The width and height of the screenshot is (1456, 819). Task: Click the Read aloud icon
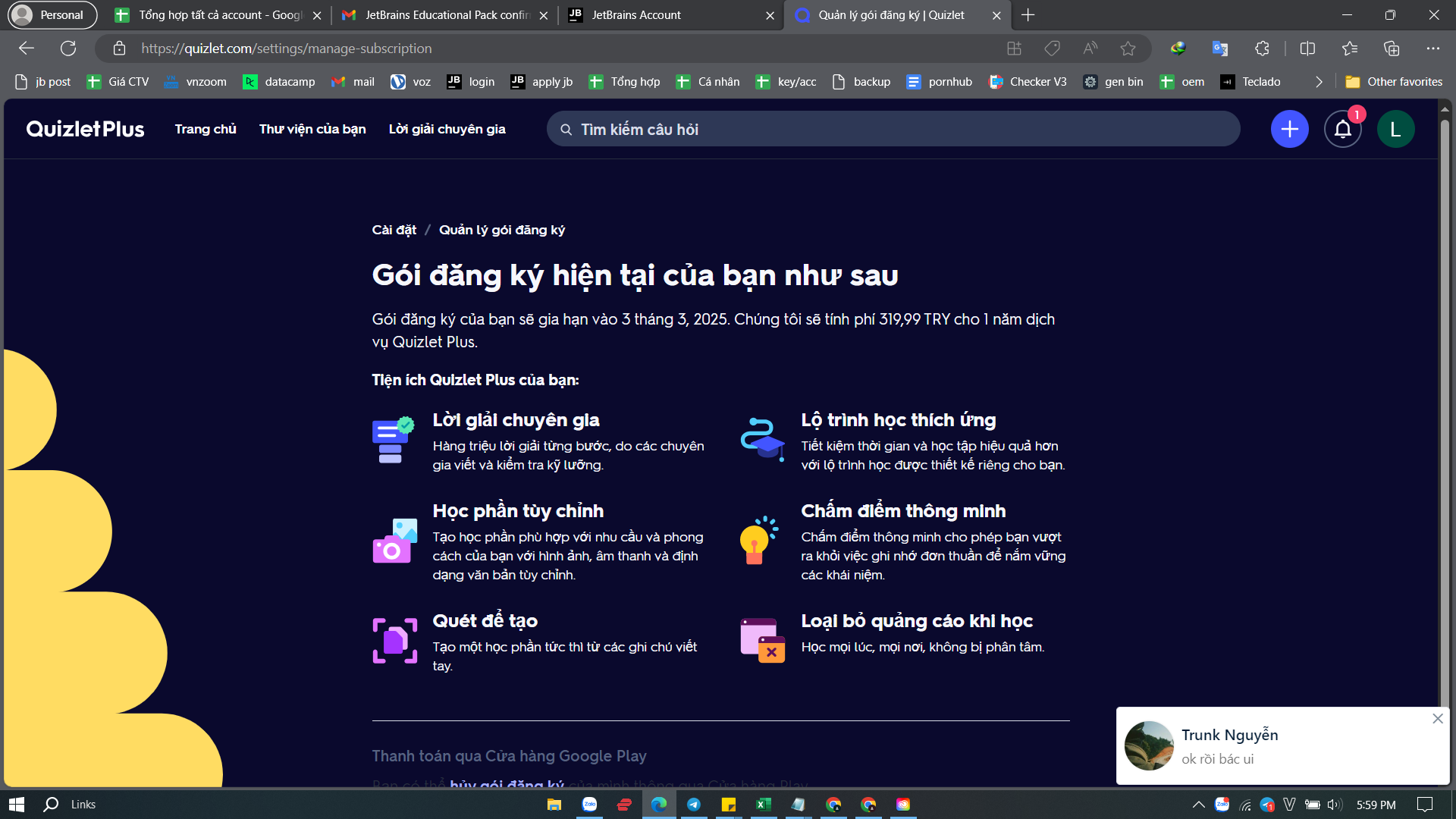click(1090, 49)
